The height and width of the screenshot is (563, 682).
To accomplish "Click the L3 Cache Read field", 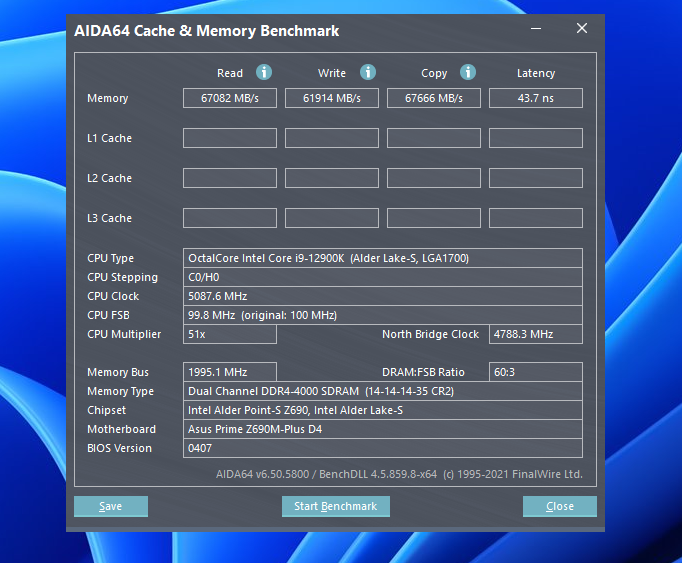I will point(230,218).
